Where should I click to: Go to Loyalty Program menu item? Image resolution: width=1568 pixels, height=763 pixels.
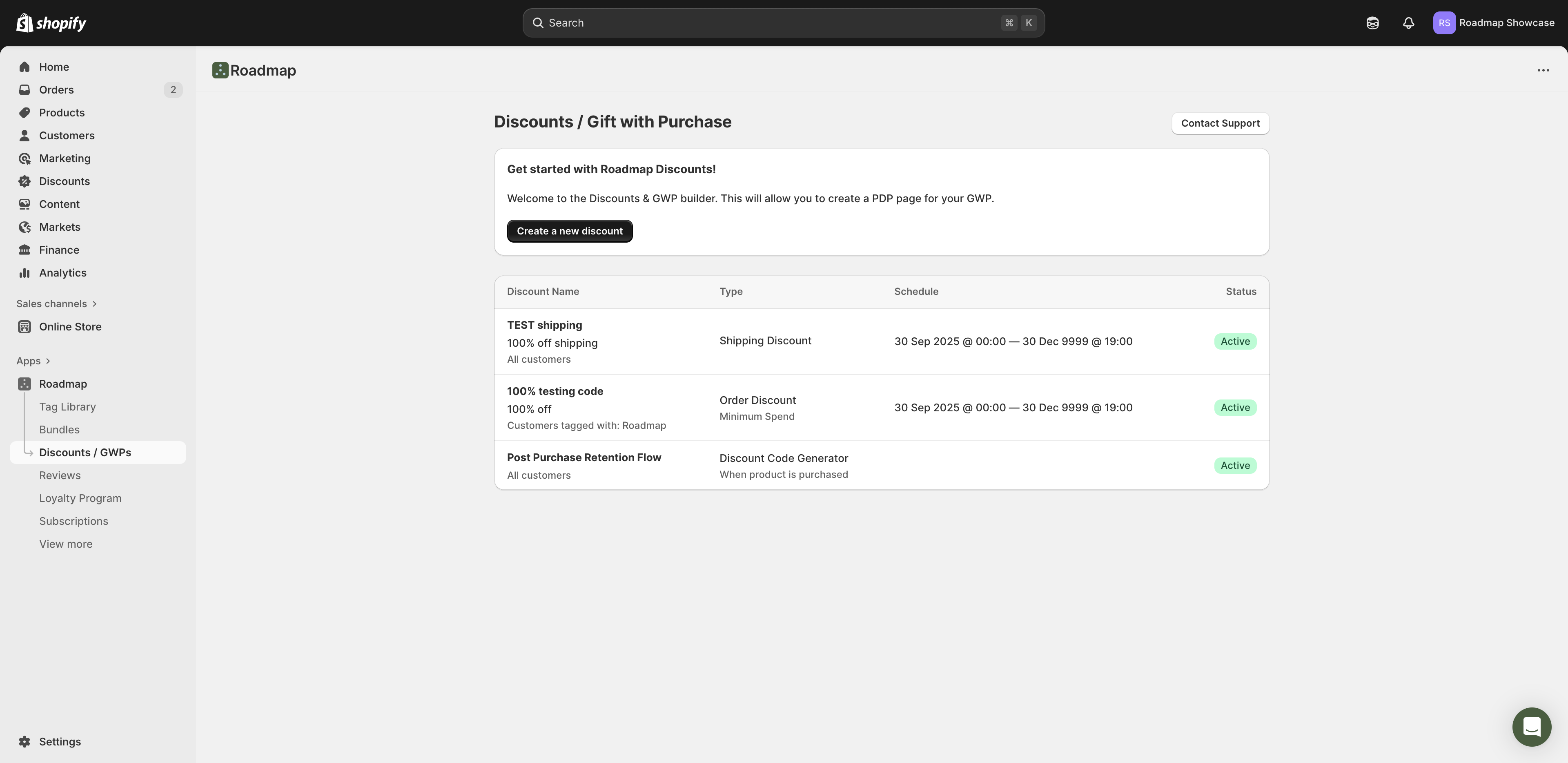(80, 498)
